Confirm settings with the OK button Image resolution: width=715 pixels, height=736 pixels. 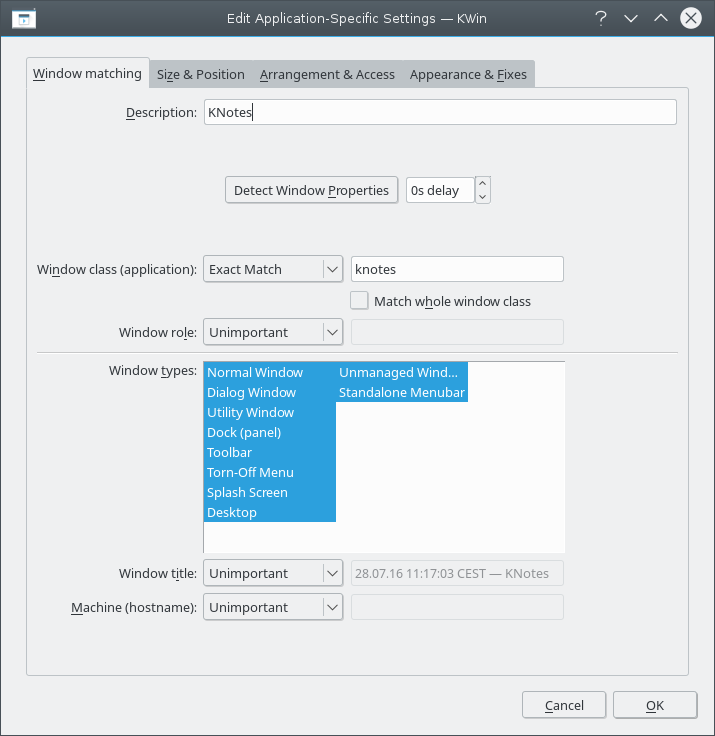coord(654,705)
